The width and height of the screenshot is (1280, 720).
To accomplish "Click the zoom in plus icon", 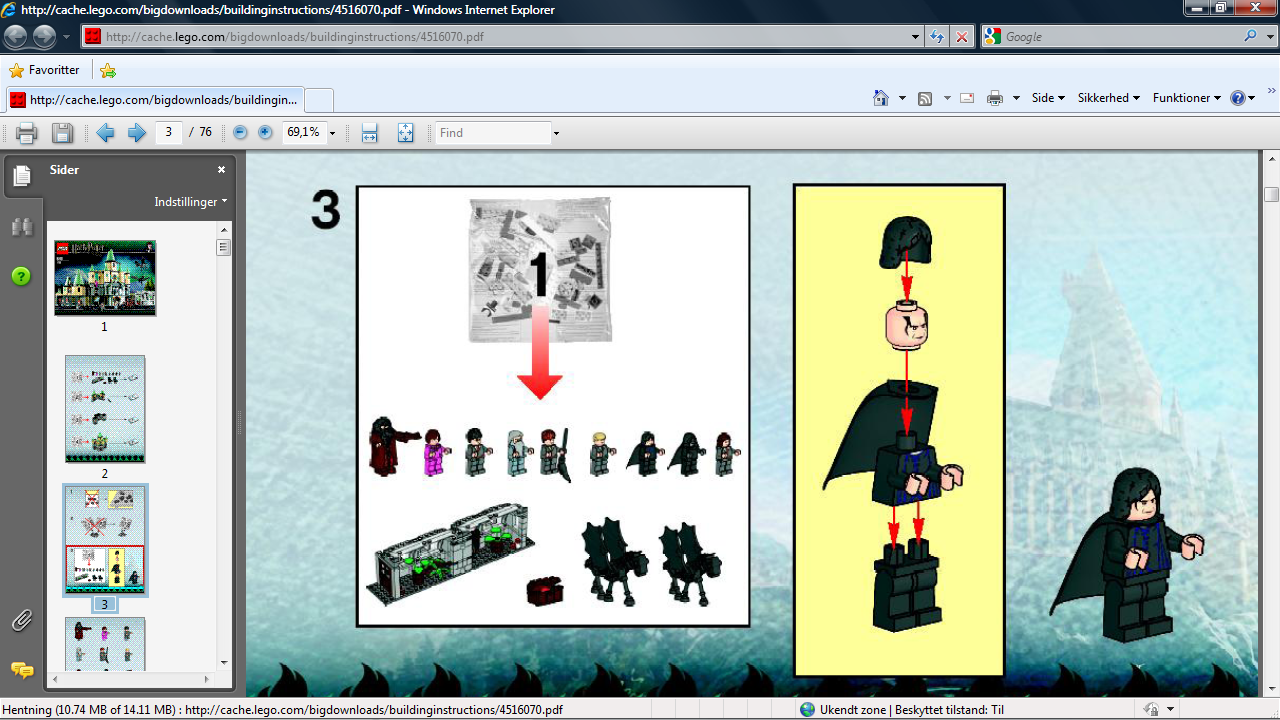I will [265, 132].
